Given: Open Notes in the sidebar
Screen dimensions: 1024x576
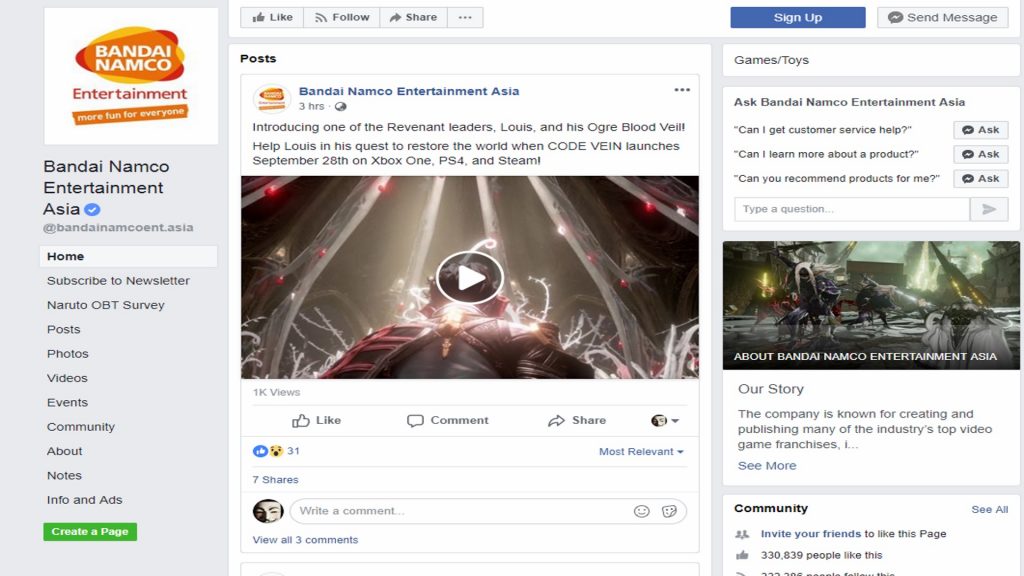Looking at the screenshot, I should click(x=64, y=475).
